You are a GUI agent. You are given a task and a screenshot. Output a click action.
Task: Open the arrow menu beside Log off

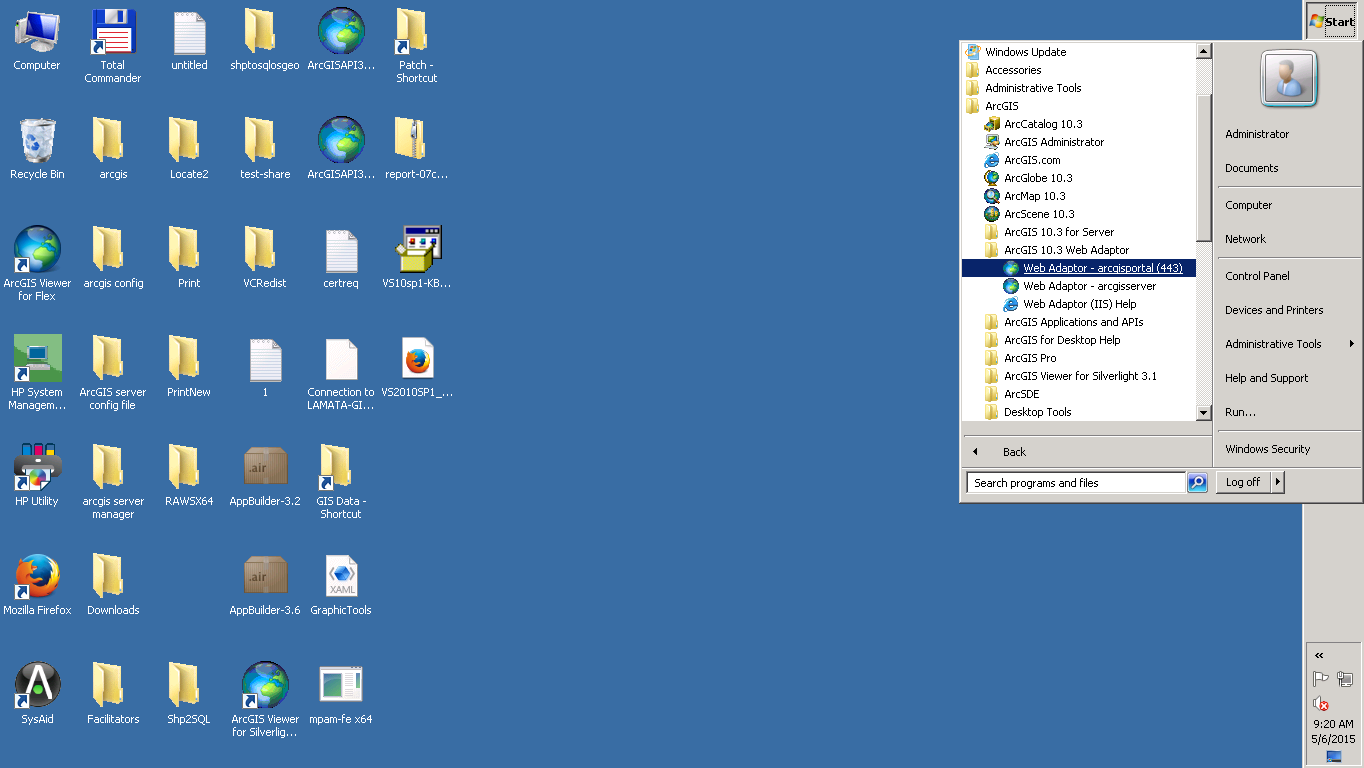1277,482
